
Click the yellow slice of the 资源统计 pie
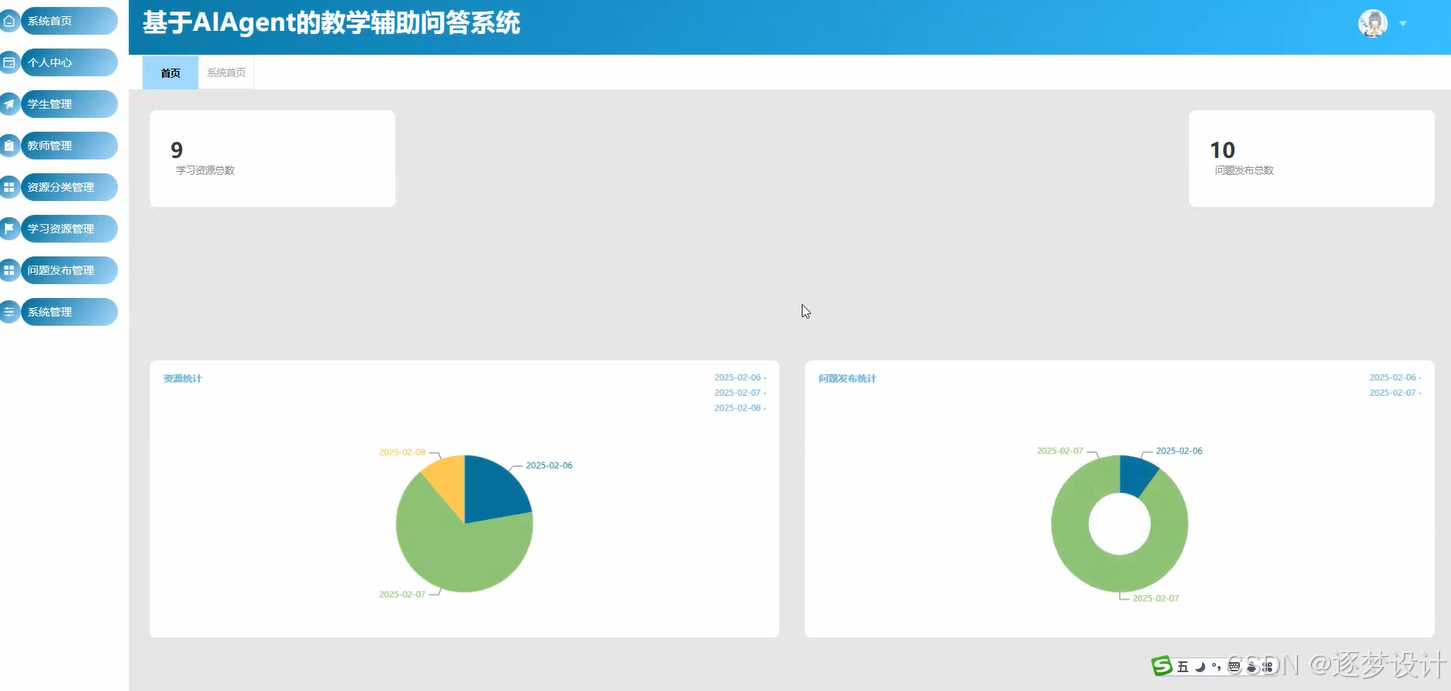point(448,482)
